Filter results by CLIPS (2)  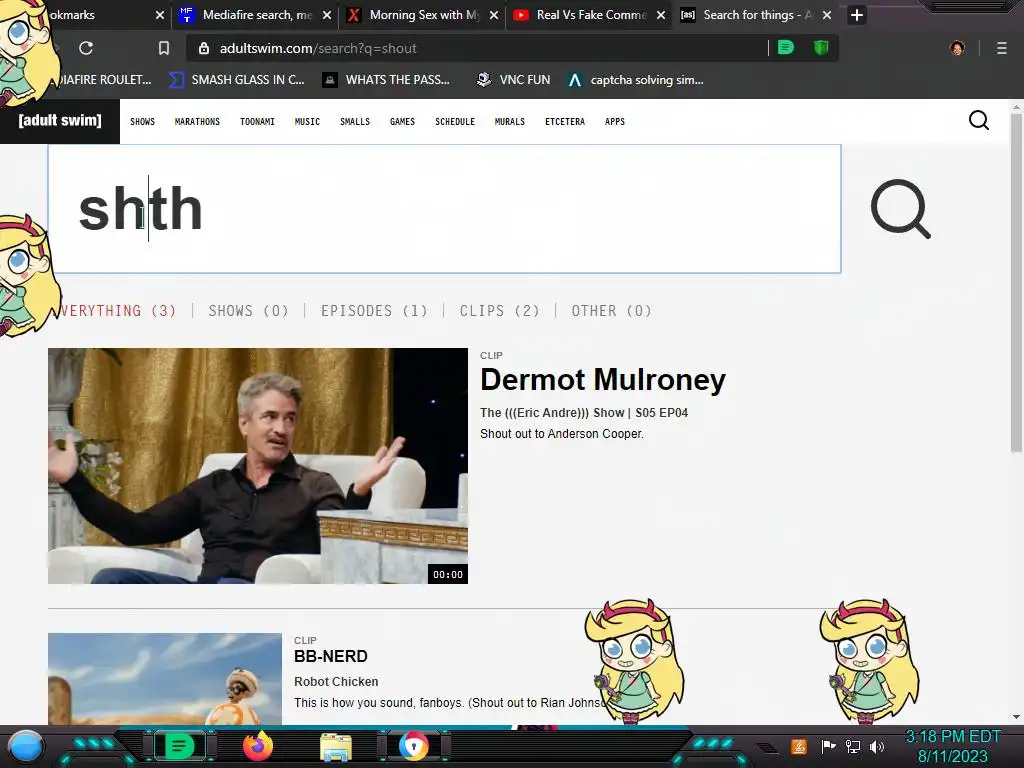click(500, 311)
